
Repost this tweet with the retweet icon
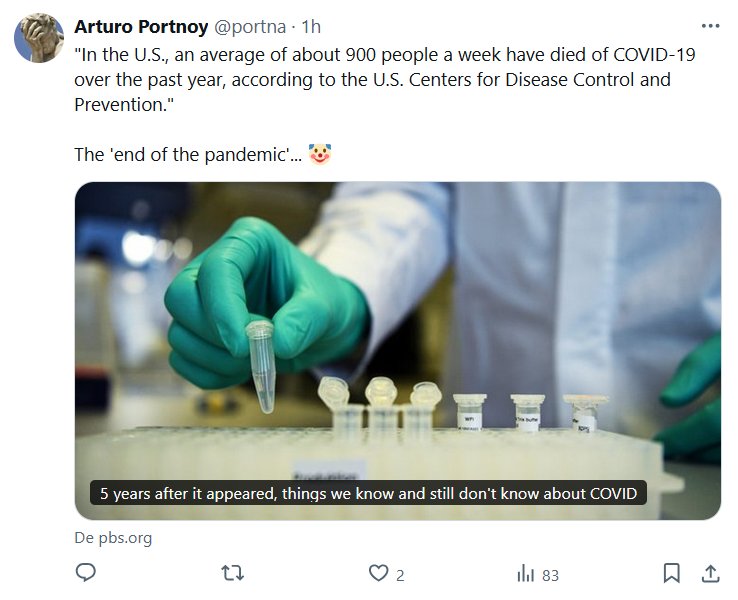232,574
